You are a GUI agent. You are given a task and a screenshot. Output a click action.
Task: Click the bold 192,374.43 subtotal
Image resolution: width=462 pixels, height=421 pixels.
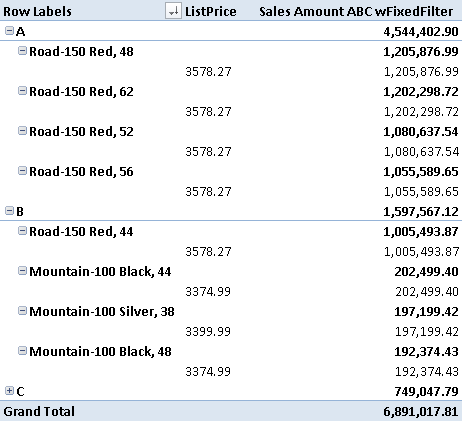coord(427,352)
